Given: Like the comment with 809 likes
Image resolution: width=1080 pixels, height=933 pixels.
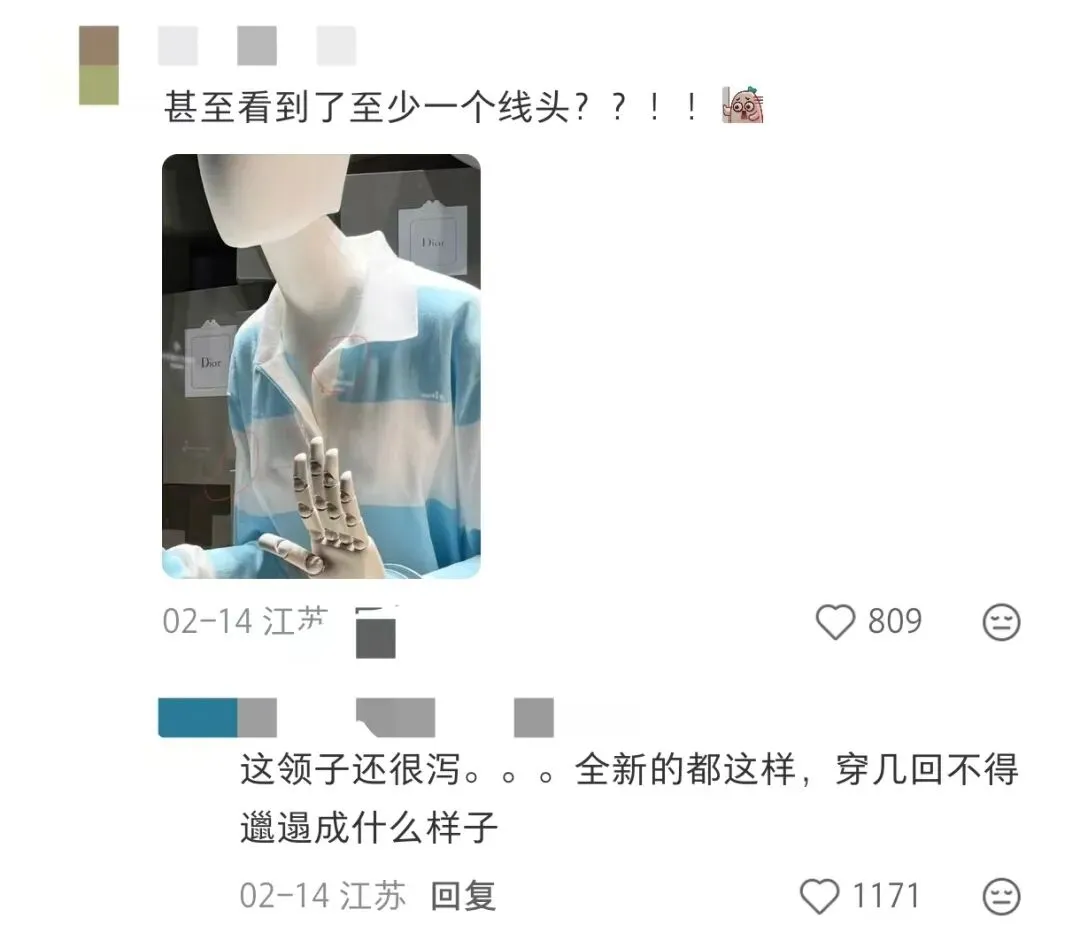Looking at the screenshot, I should coord(835,622).
